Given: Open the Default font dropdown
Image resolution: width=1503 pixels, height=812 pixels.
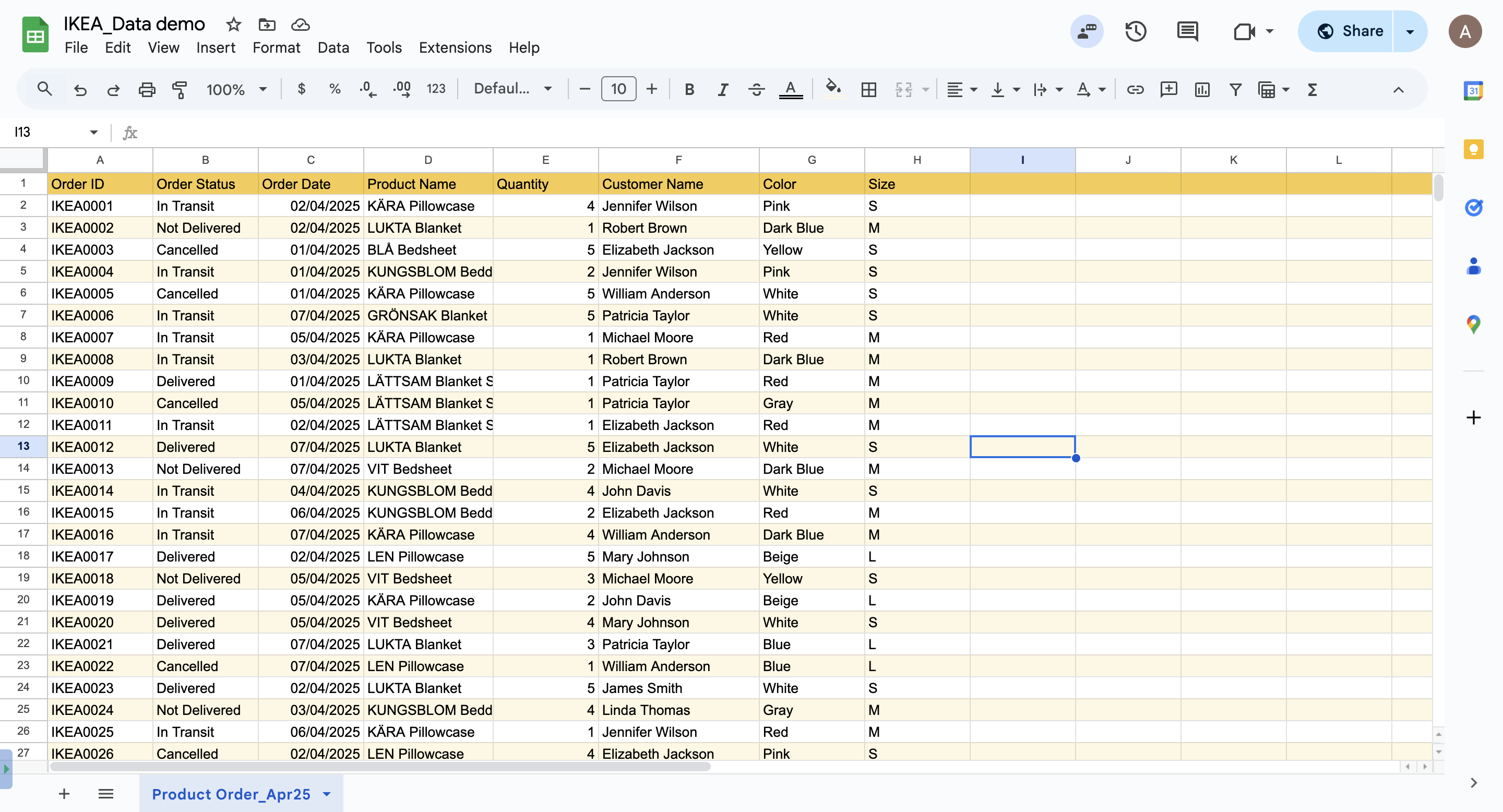Looking at the screenshot, I should [x=513, y=89].
